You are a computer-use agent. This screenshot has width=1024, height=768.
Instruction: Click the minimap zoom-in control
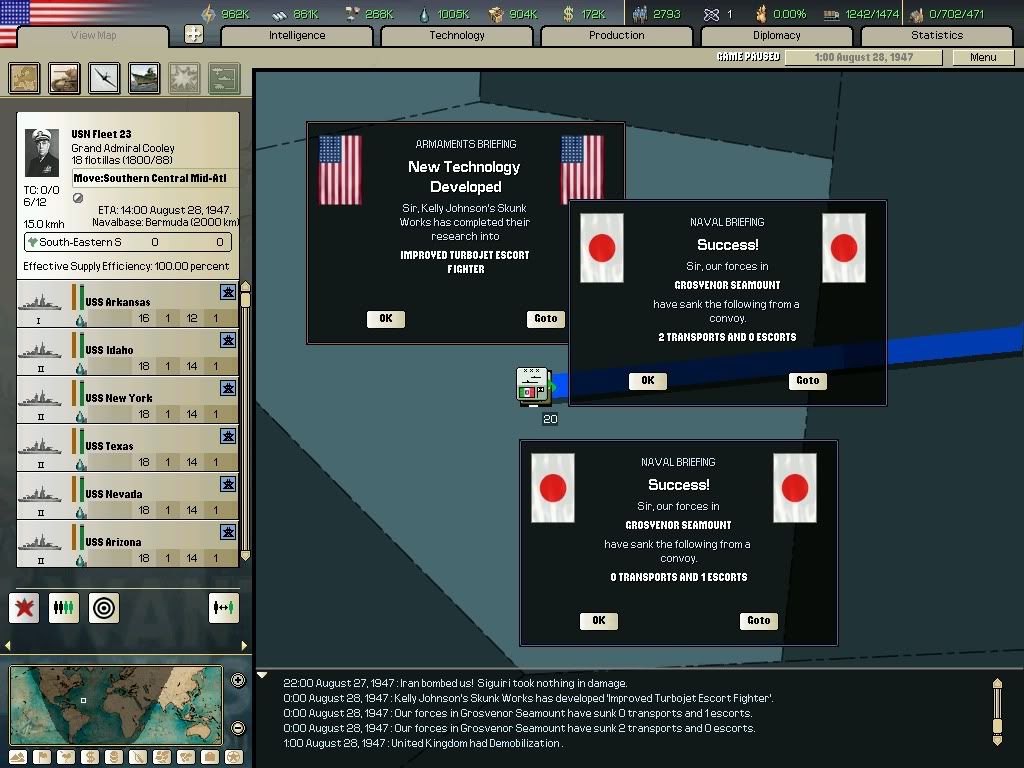[236, 681]
